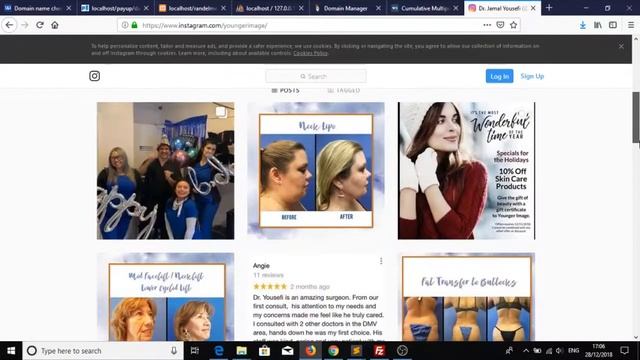Open a new browser tab
Image resolution: width=640 pixels, height=360 pixels.
pyautogui.click(x=549, y=8)
